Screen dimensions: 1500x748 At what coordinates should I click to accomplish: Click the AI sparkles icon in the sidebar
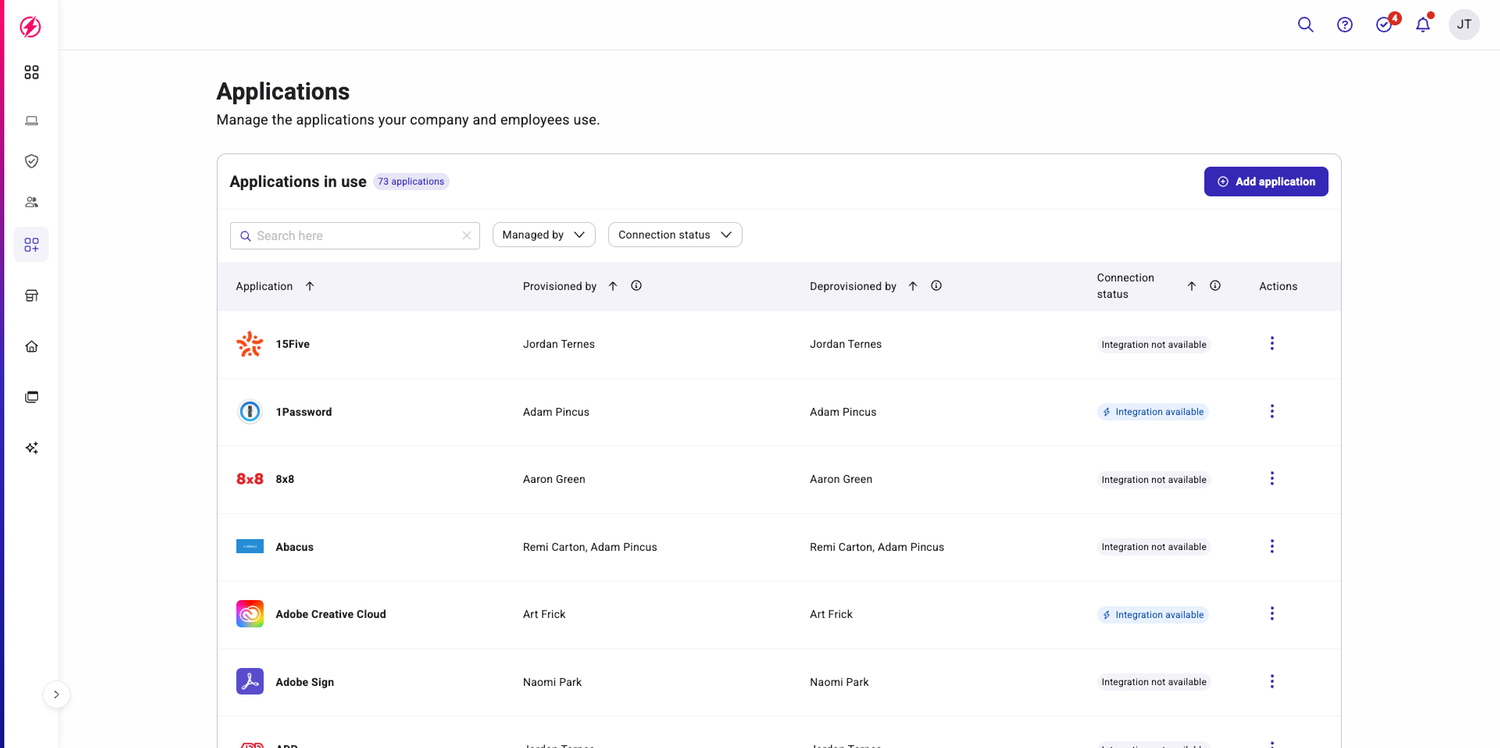coord(31,447)
